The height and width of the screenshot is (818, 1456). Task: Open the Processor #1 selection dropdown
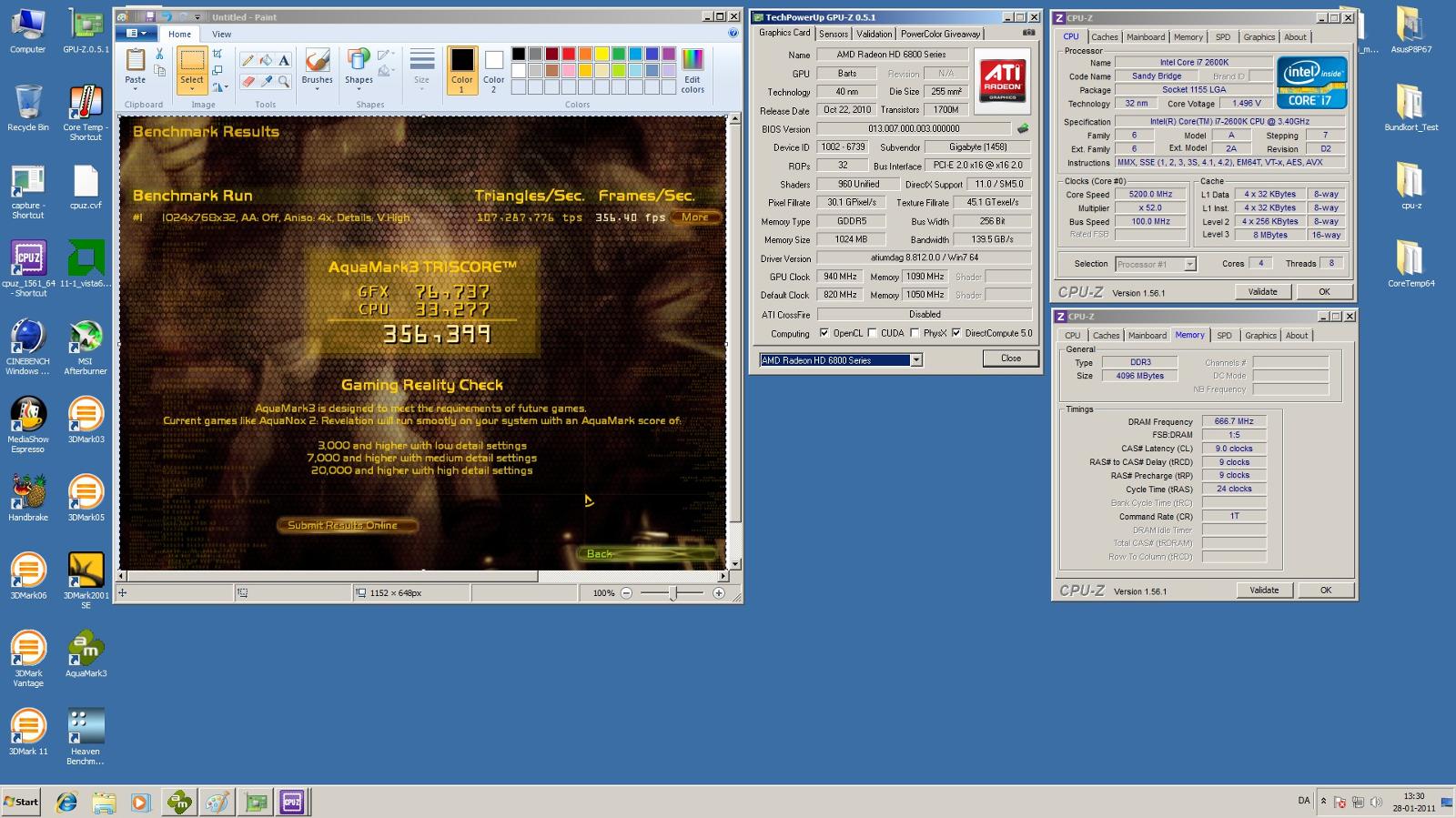point(1188,264)
